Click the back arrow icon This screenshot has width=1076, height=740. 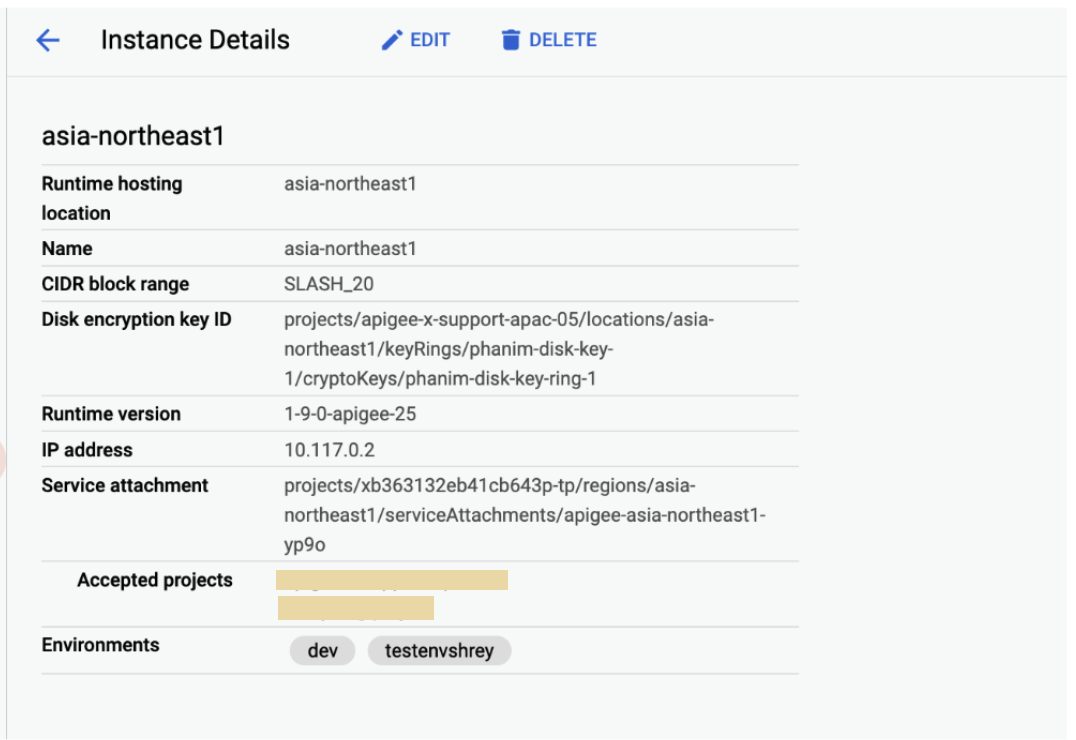48,40
